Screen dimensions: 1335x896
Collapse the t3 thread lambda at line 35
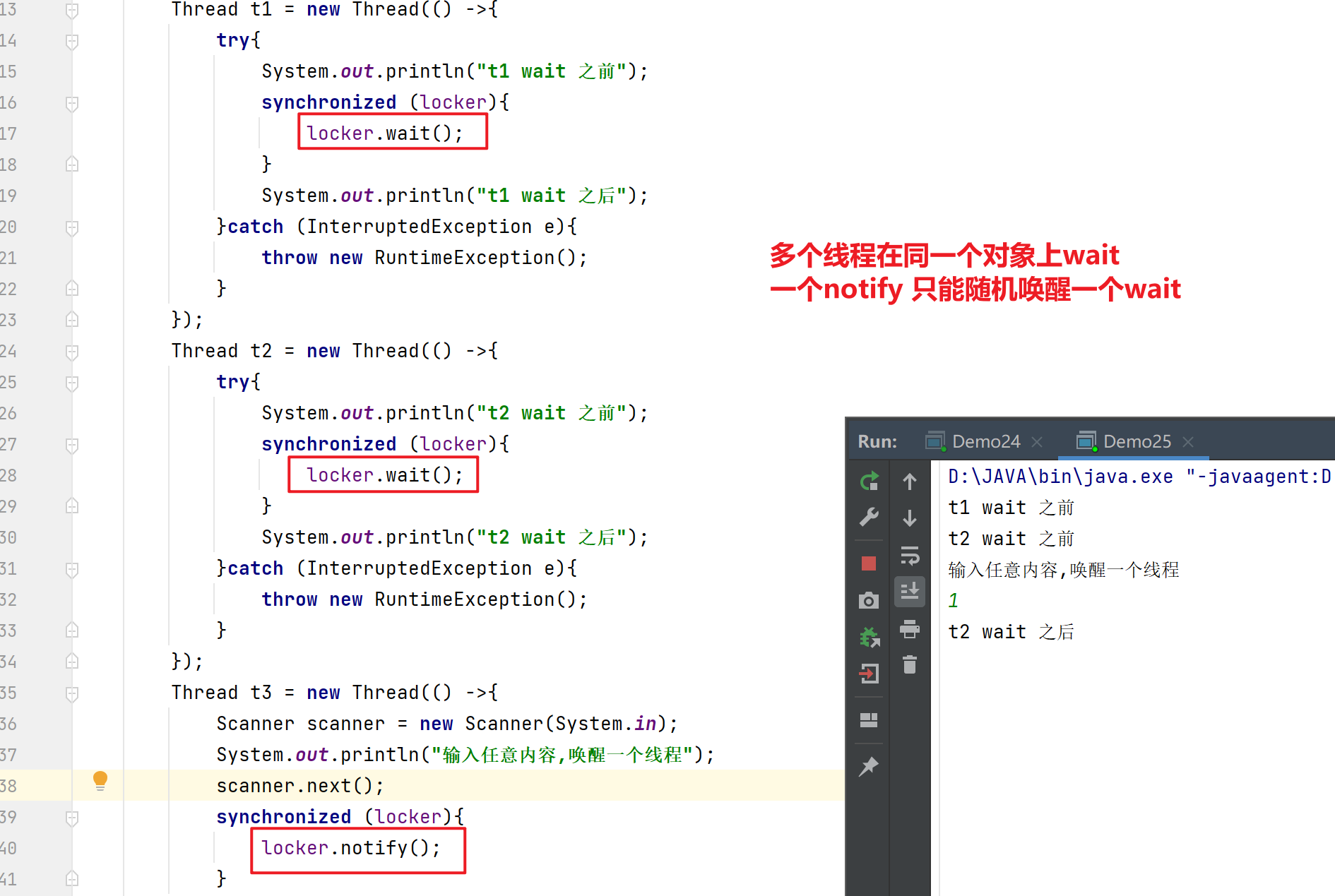point(72,694)
